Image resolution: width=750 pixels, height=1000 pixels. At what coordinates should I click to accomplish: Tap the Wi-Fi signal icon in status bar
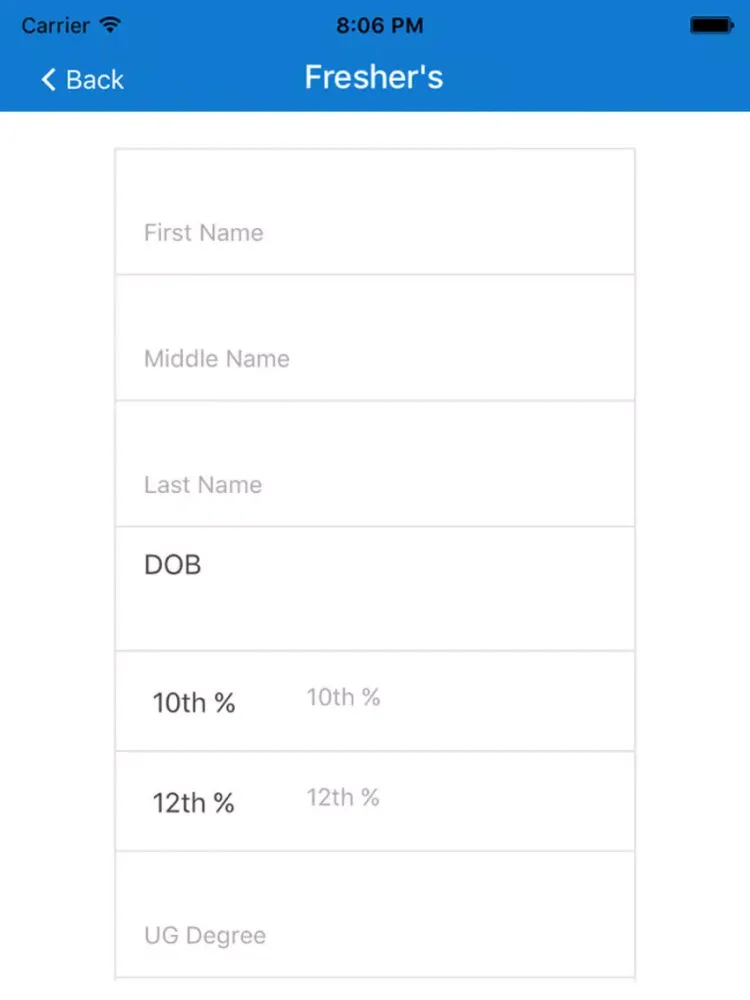tap(110, 25)
